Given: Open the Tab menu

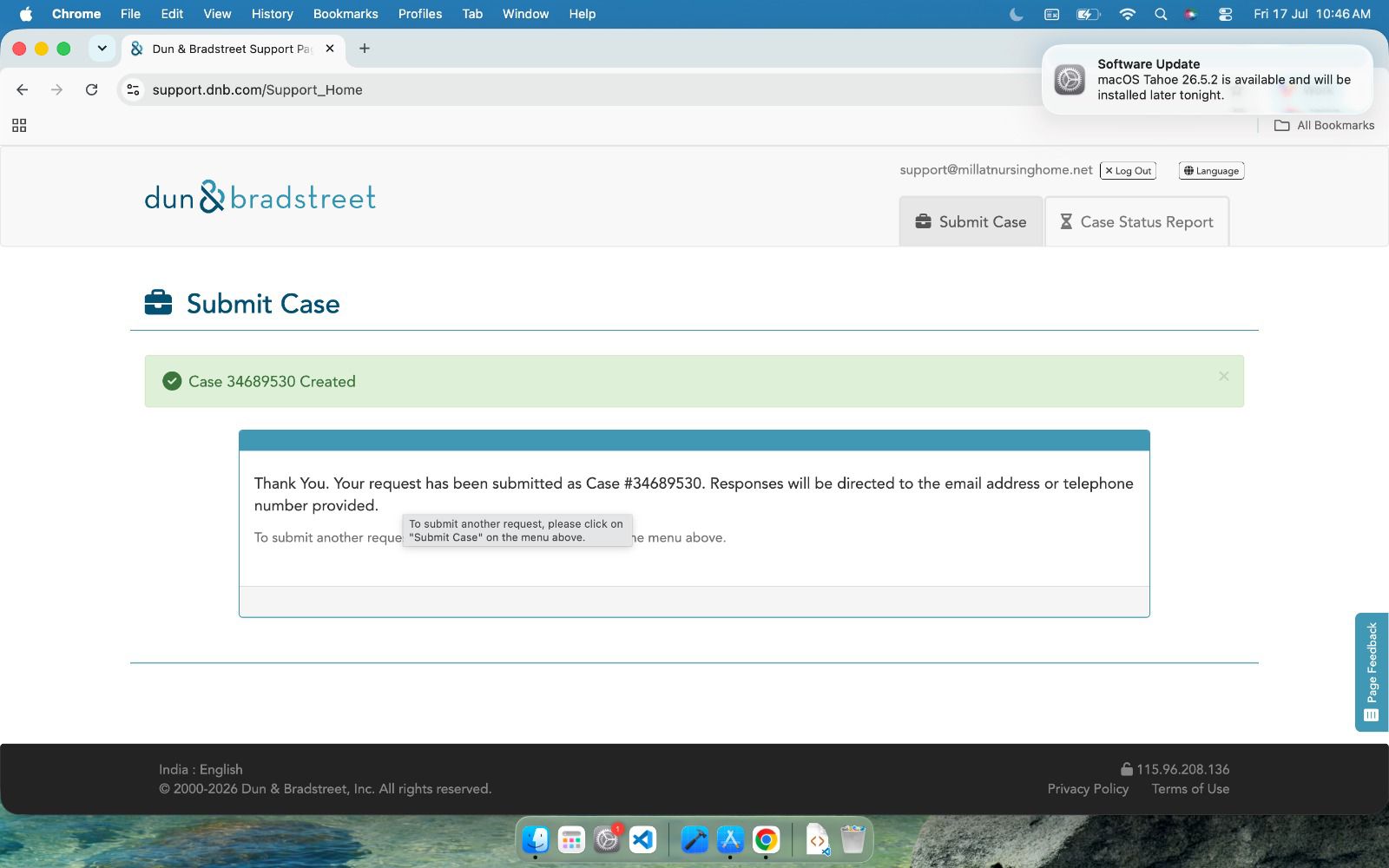Looking at the screenshot, I should pyautogui.click(x=472, y=14).
